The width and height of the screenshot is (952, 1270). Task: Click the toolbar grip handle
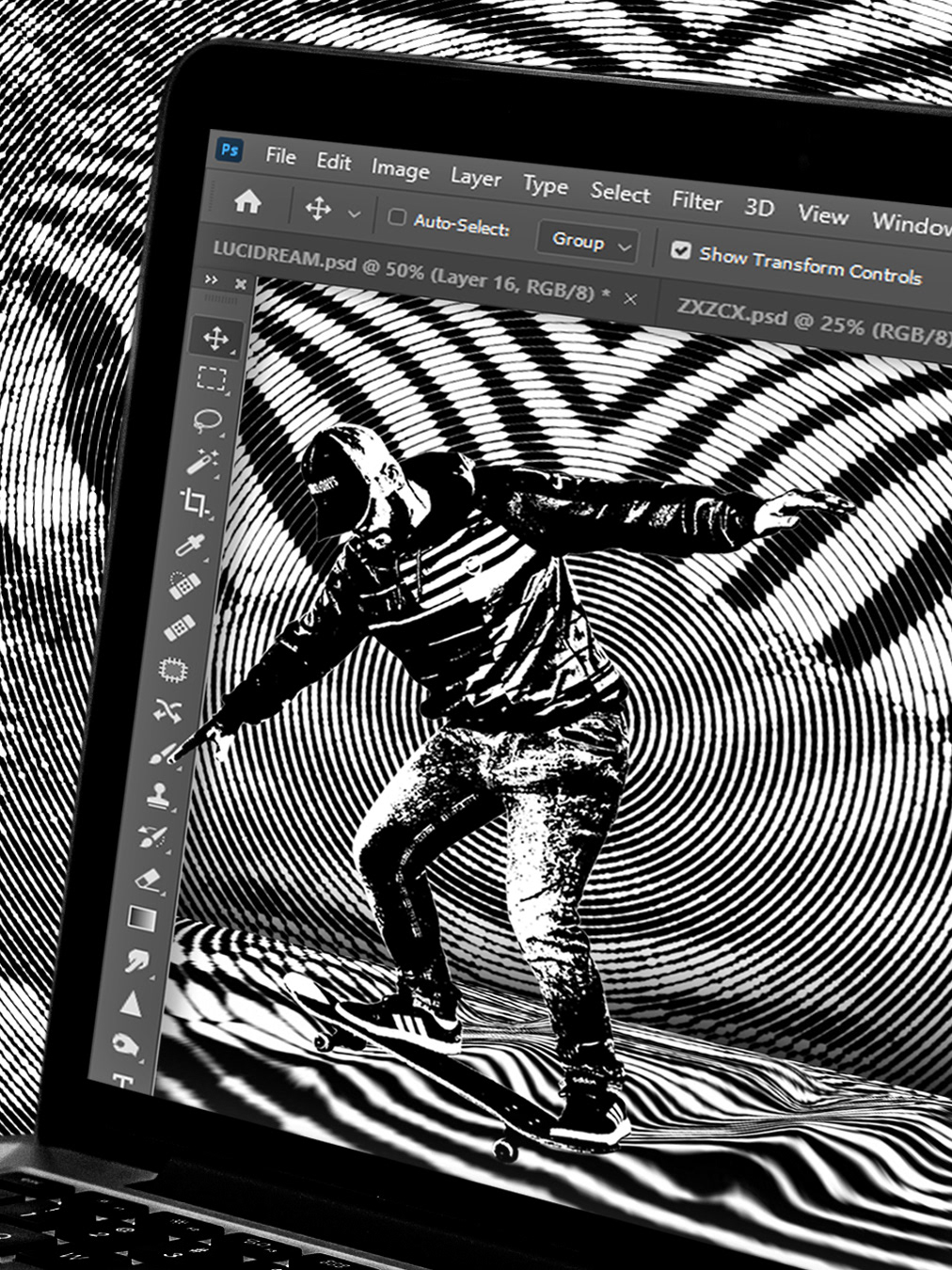(x=220, y=298)
